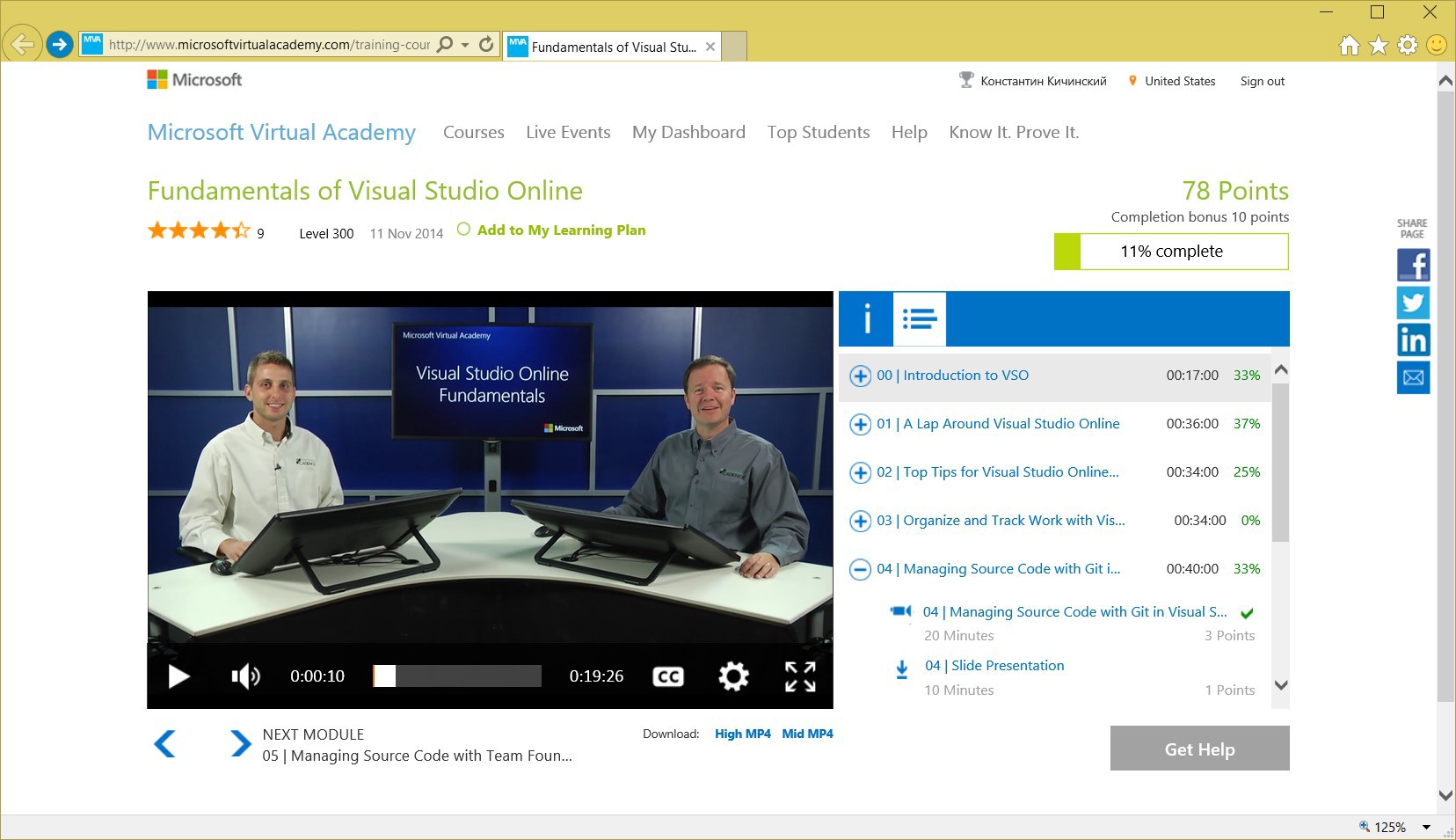Switch to course contents list tab
1456x840 pixels.
pyautogui.click(x=920, y=318)
